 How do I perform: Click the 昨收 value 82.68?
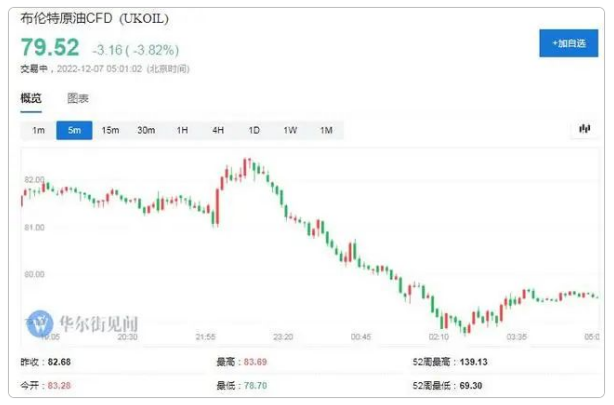[59, 362]
